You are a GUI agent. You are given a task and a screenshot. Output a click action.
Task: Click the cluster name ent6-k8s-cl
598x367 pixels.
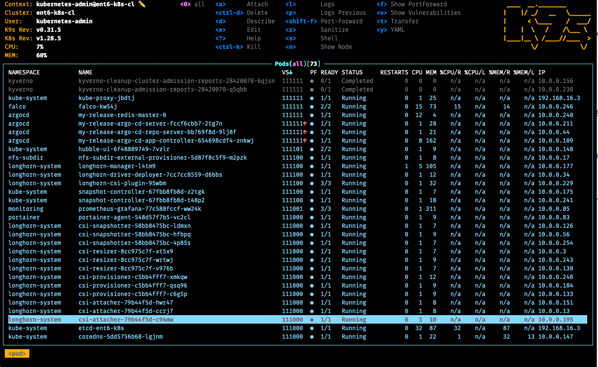56,13
